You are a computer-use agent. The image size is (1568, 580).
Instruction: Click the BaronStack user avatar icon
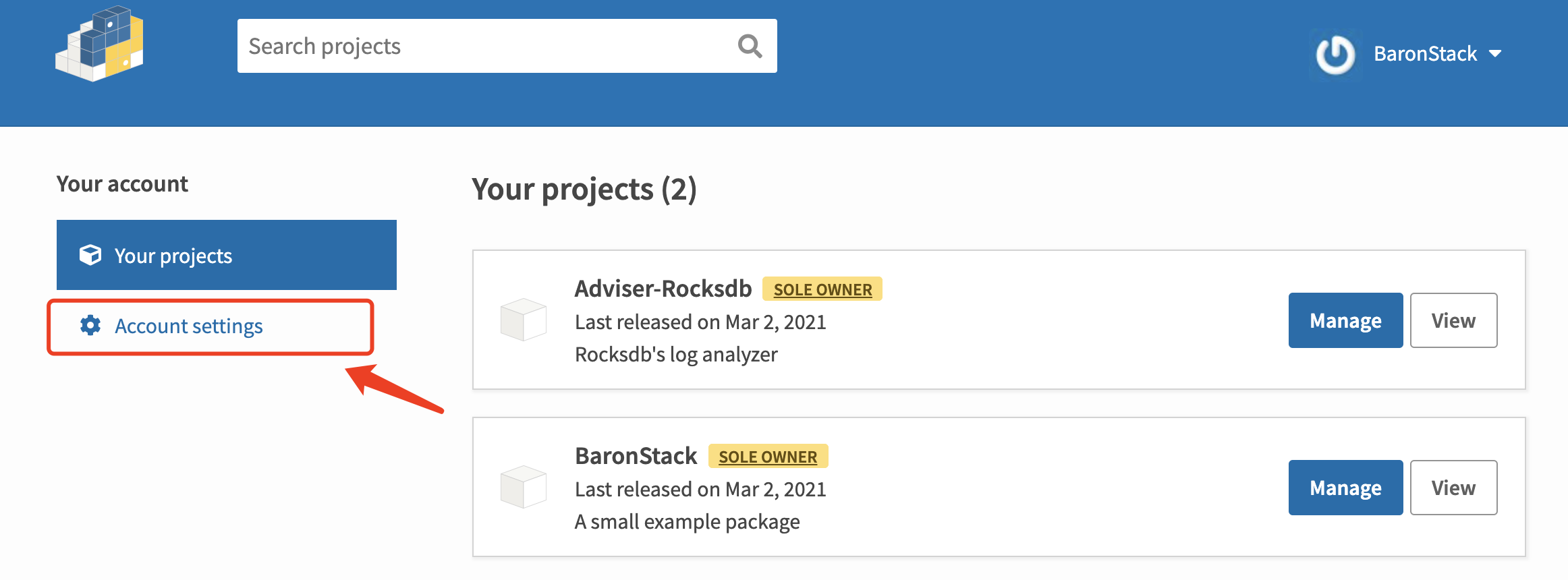[1335, 55]
